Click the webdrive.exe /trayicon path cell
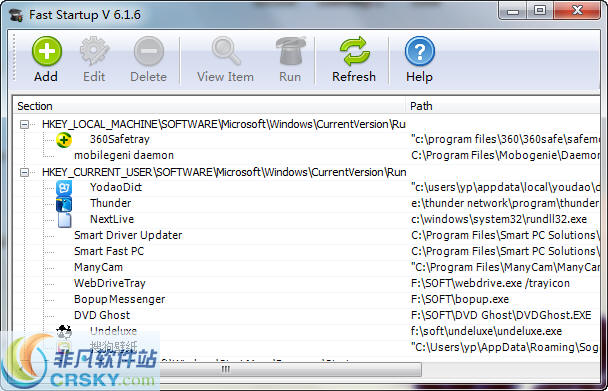The width and height of the screenshot is (608, 391). (491, 283)
